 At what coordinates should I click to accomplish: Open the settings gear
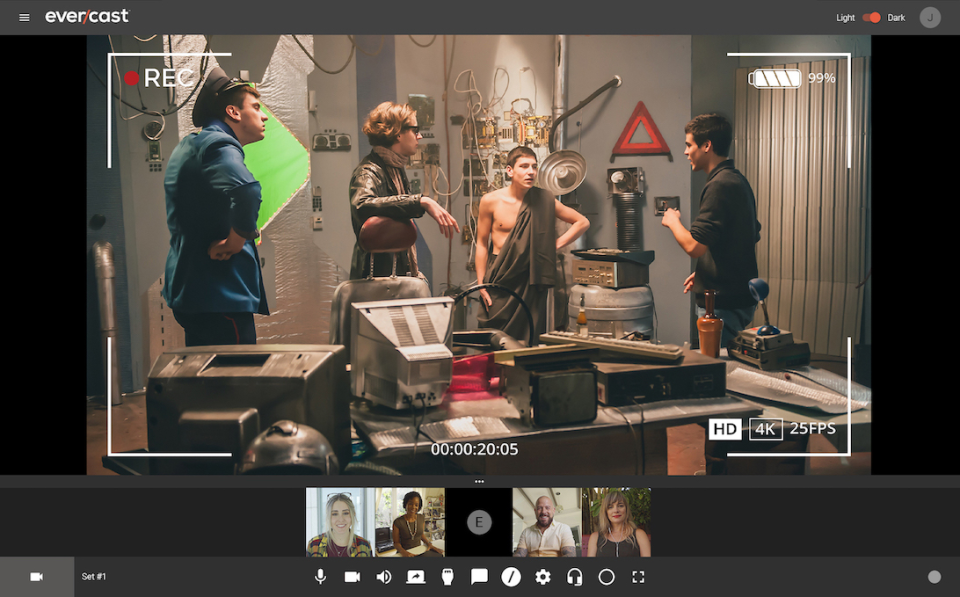543,577
